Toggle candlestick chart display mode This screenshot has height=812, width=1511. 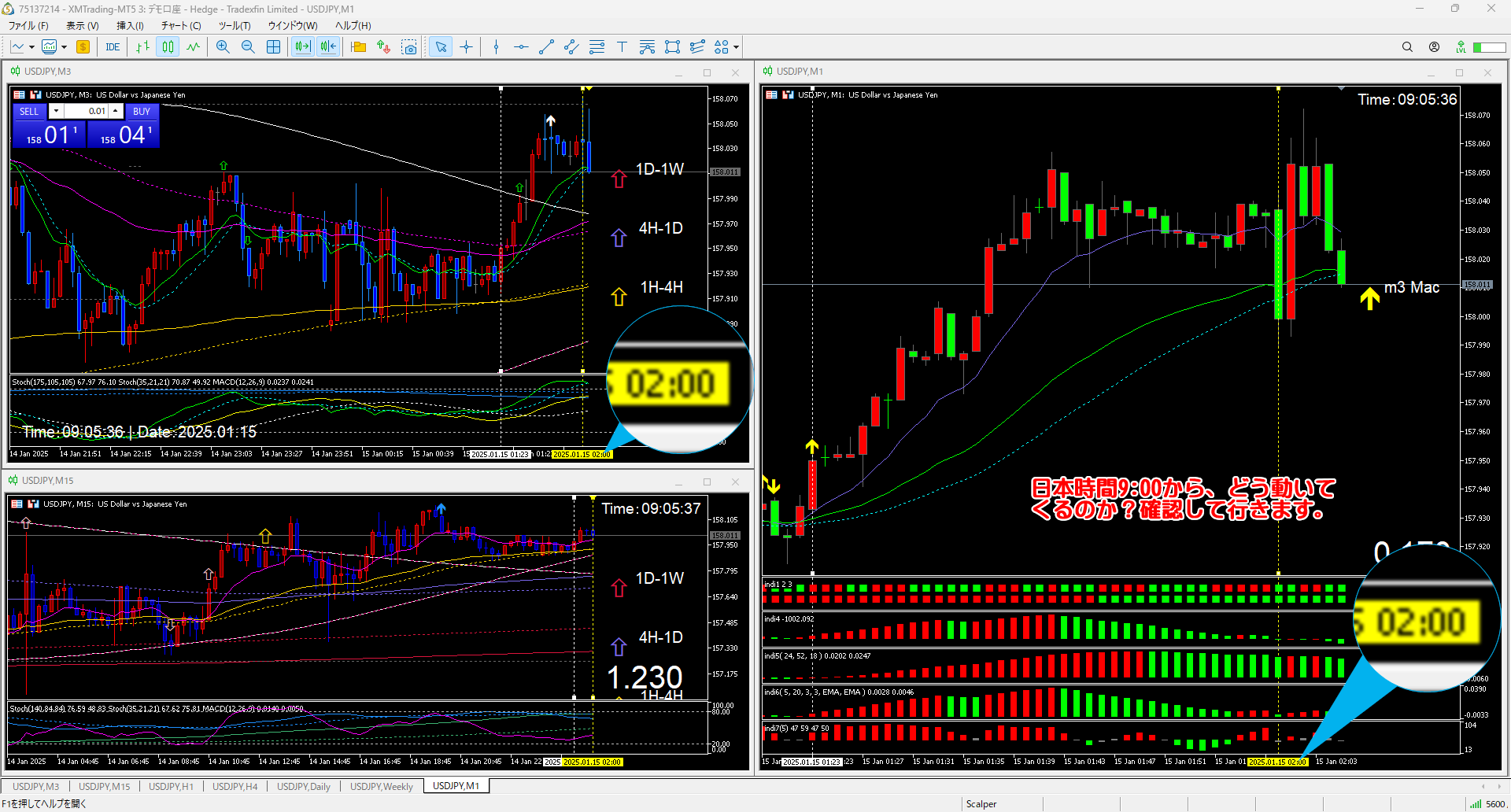tap(168, 47)
